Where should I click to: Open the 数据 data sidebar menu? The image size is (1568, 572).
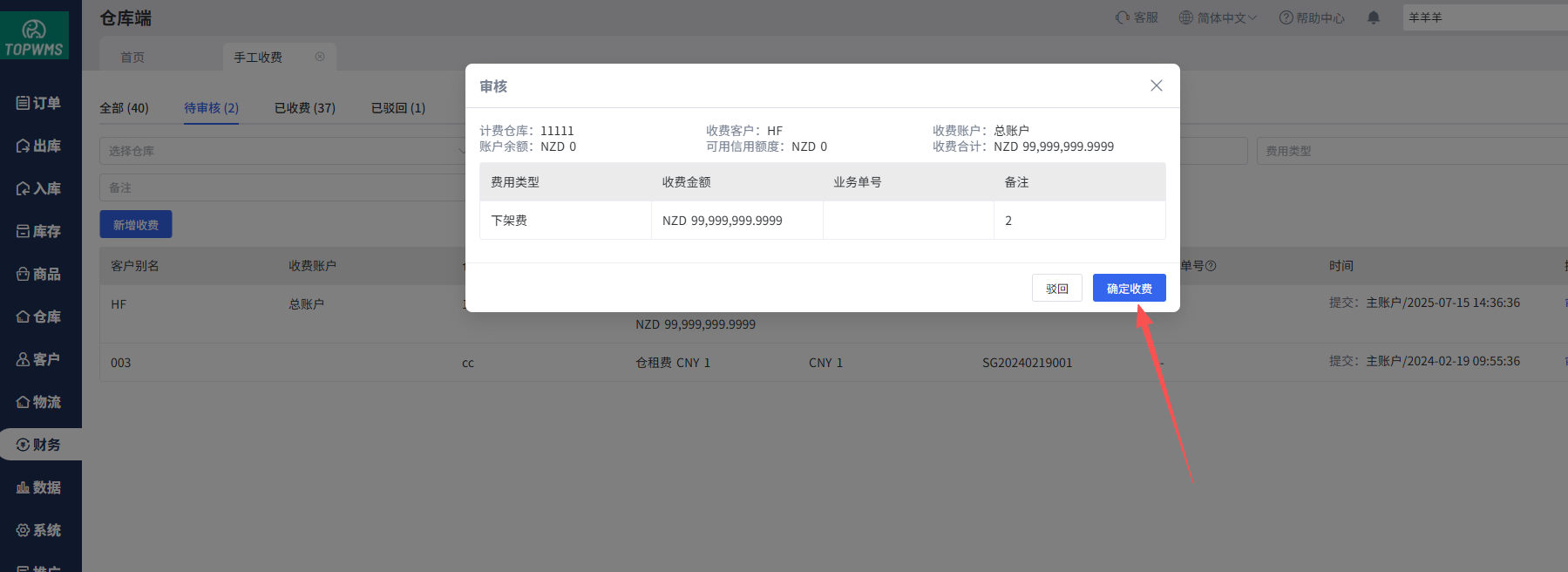point(39,487)
